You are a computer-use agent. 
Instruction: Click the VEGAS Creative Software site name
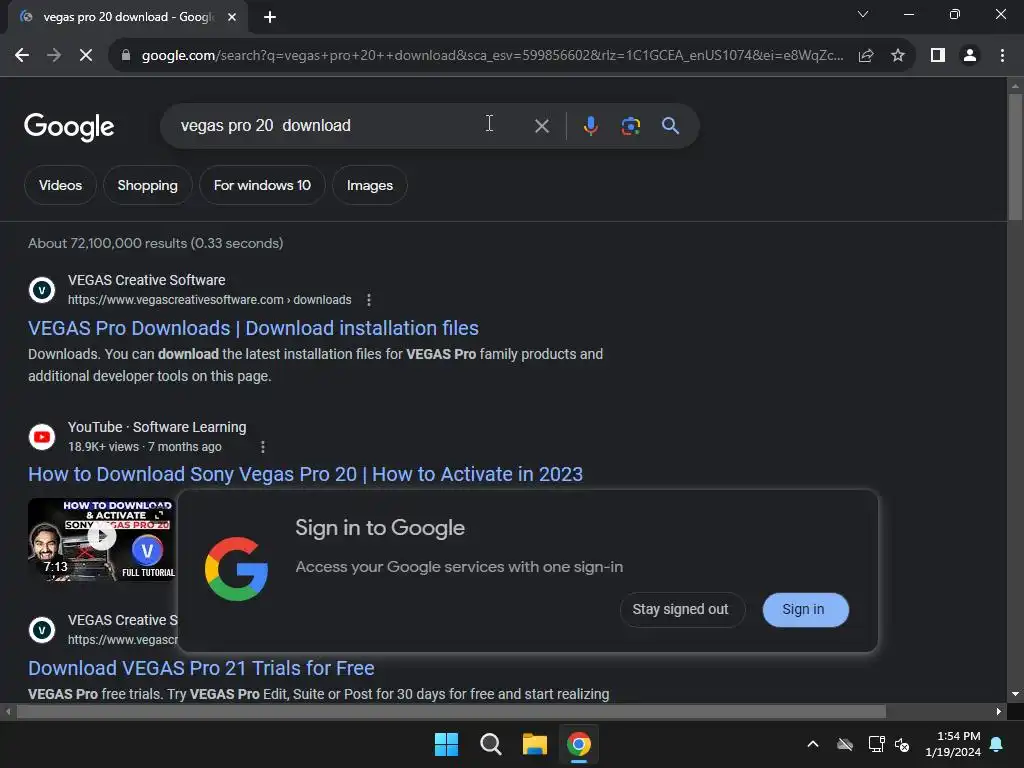146,280
